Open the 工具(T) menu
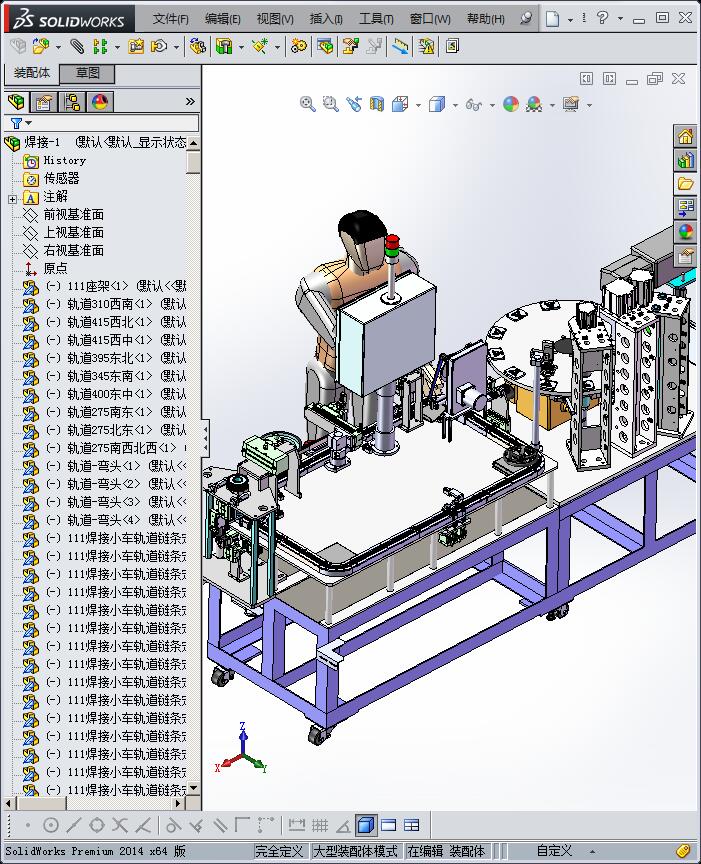The height and width of the screenshot is (864, 701). pyautogui.click(x=376, y=19)
